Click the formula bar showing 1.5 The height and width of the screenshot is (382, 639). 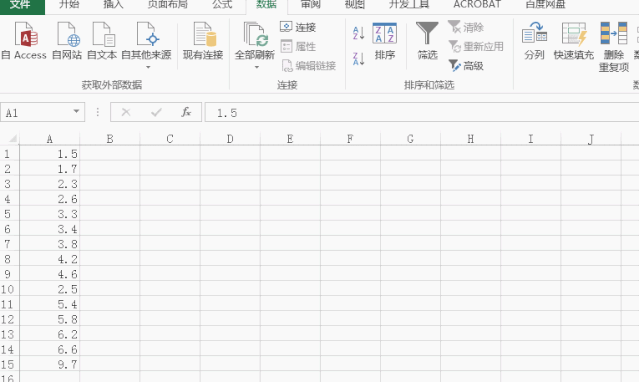coord(422,113)
